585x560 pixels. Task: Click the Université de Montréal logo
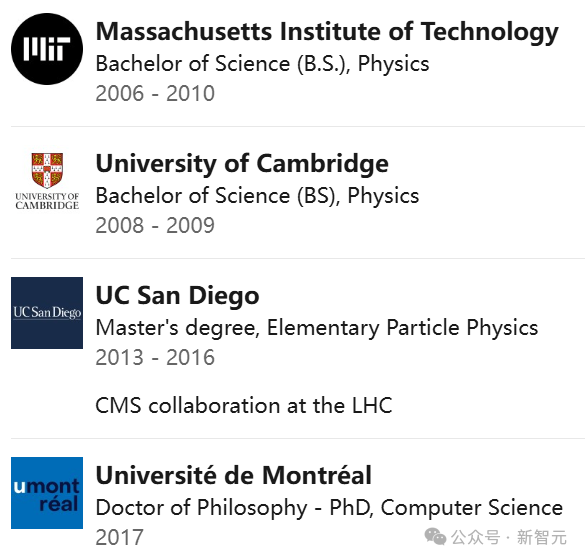[x=47, y=492]
